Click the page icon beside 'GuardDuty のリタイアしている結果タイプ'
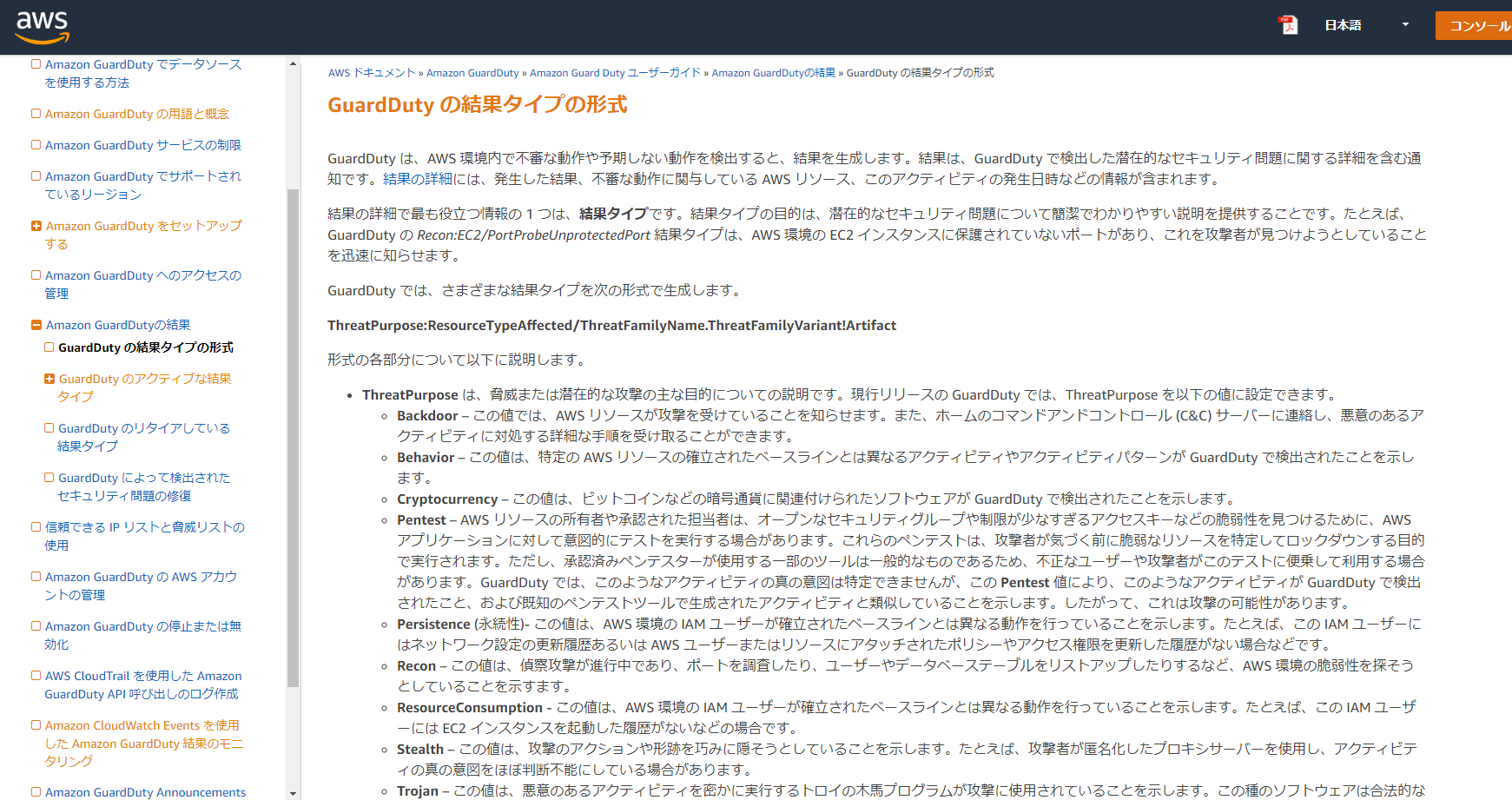 [x=50, y=428]
